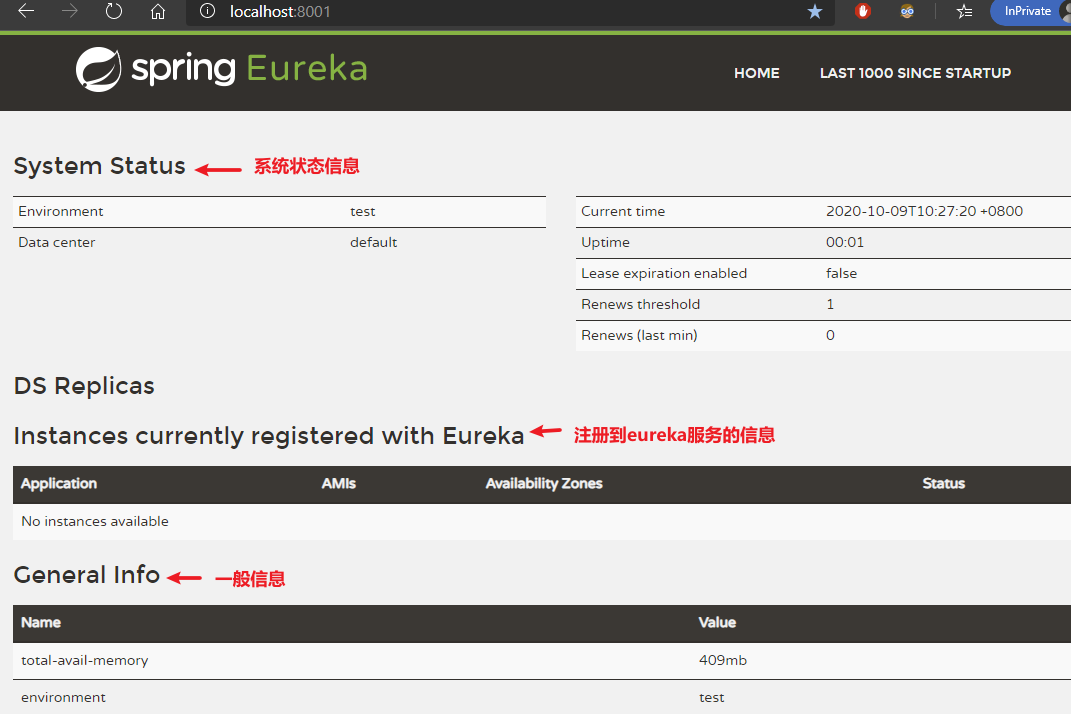1071x714 pixels.
Task: Click the Application column header
Action: [x=59, y=484]
